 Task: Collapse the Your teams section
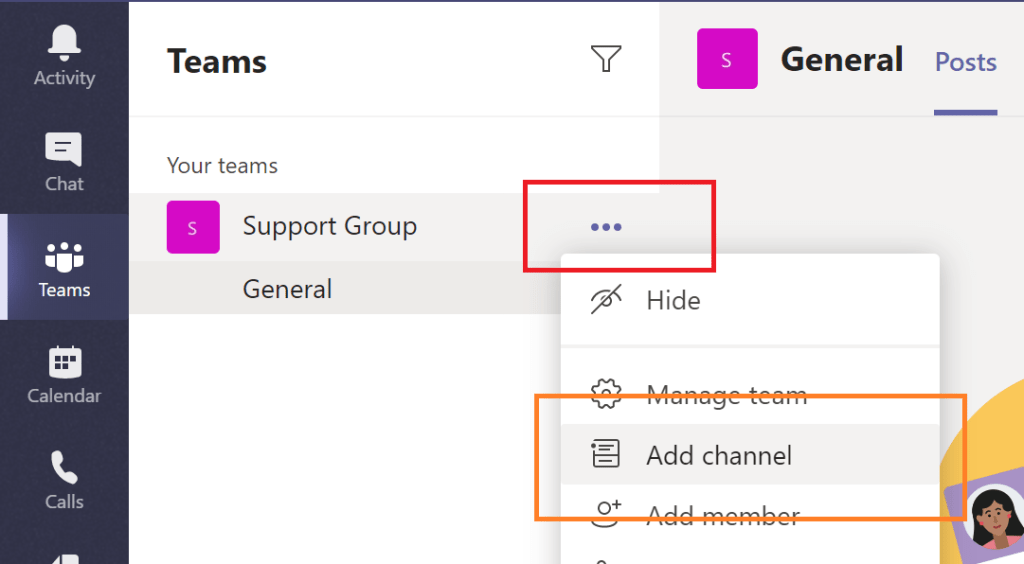pos(222,166)
